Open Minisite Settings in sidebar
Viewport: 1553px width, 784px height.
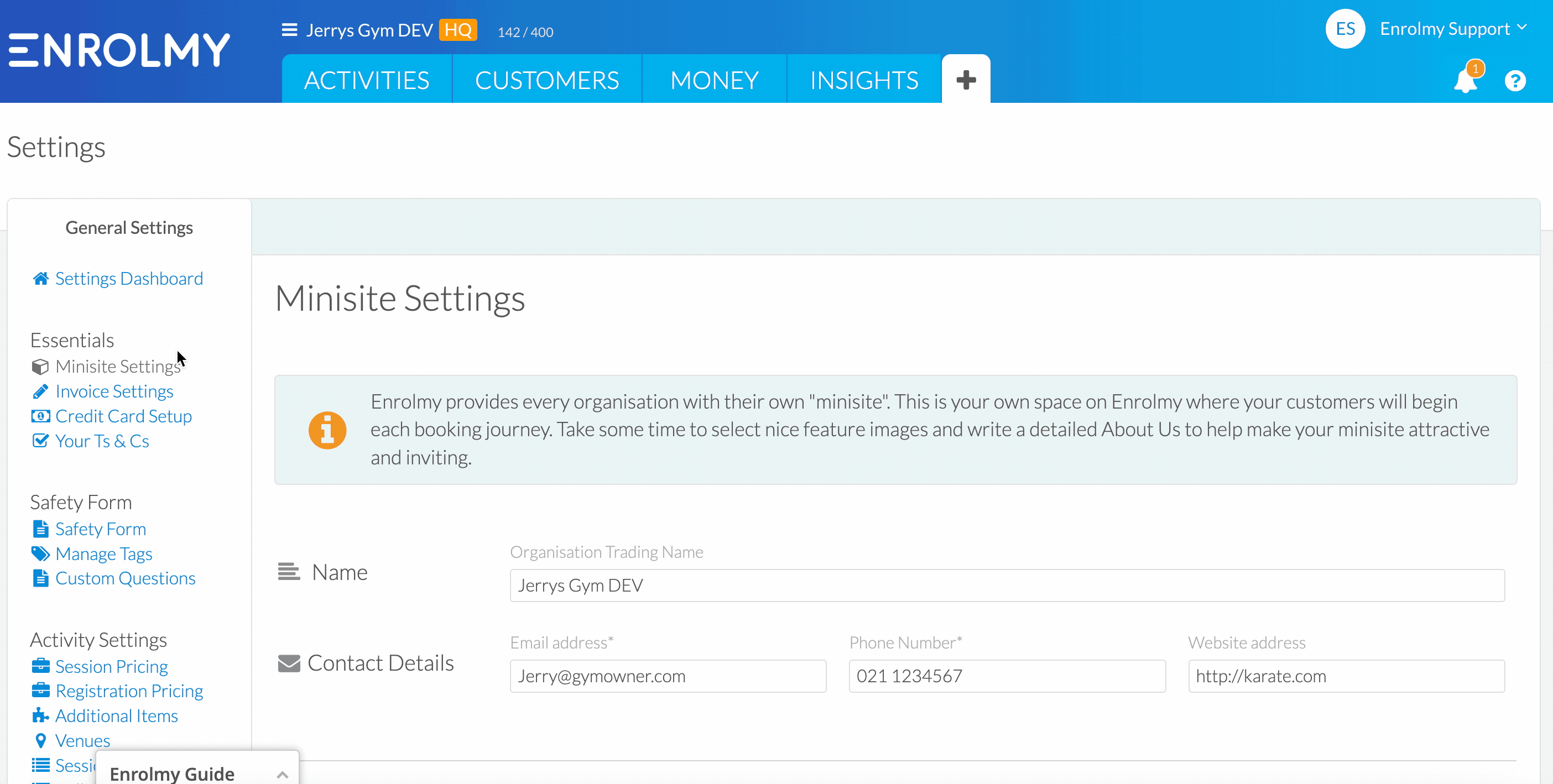(x=118, y=367)
